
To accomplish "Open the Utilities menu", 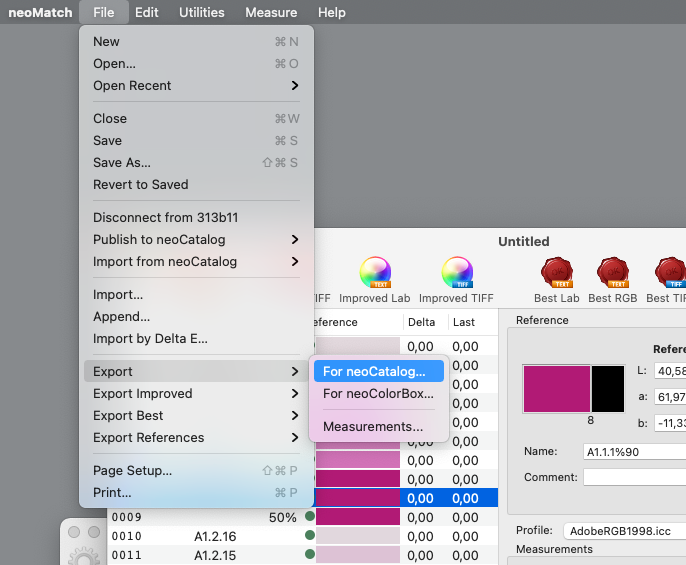I will (202, 12).
